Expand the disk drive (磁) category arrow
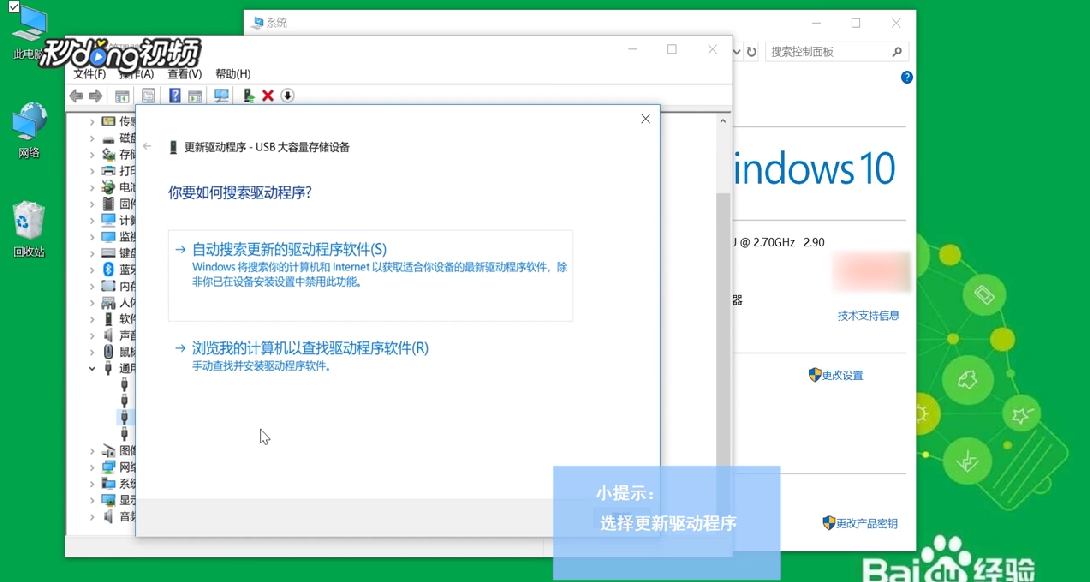The width and height of the screenshot is (1090, 582). pyautogui.click(x=92, y=138)
